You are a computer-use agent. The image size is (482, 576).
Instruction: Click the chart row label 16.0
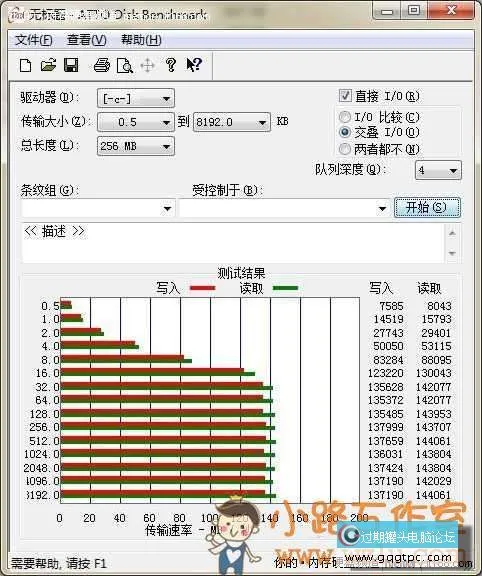coord(47,373)
